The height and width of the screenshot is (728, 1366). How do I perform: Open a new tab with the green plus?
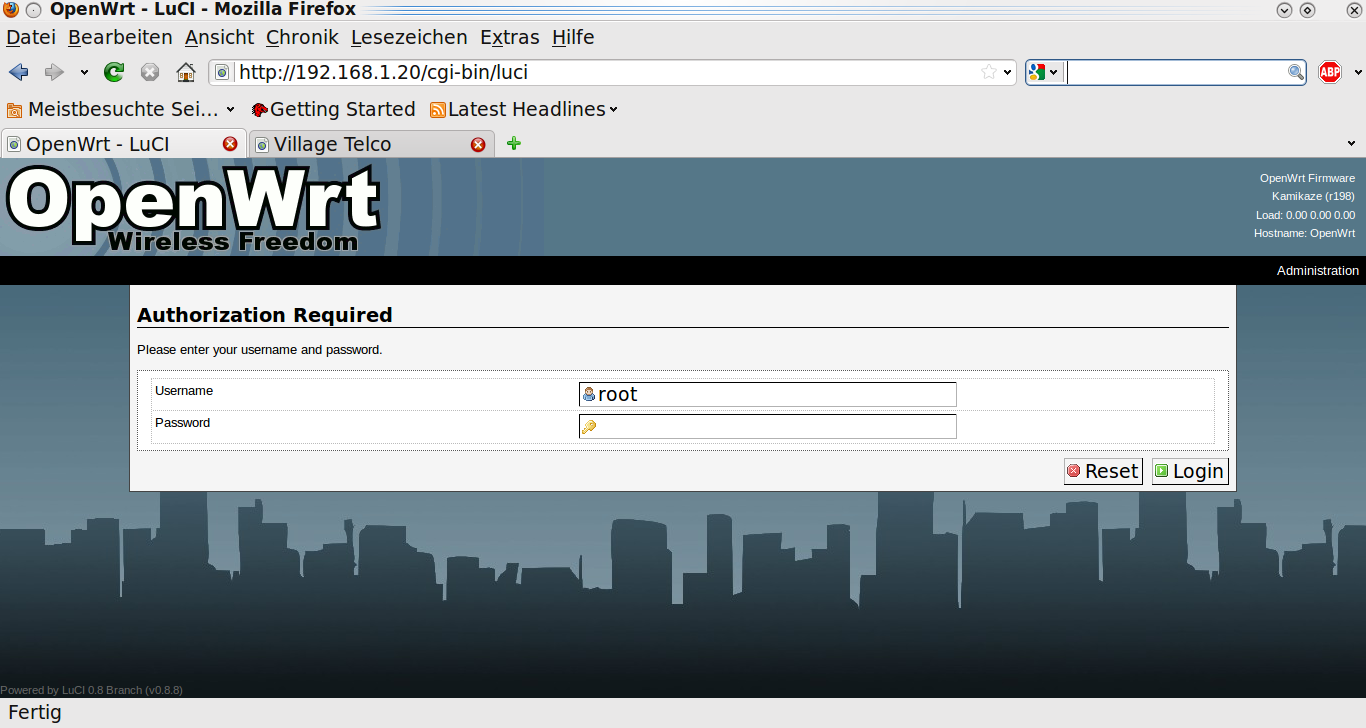tap(514, 143)
